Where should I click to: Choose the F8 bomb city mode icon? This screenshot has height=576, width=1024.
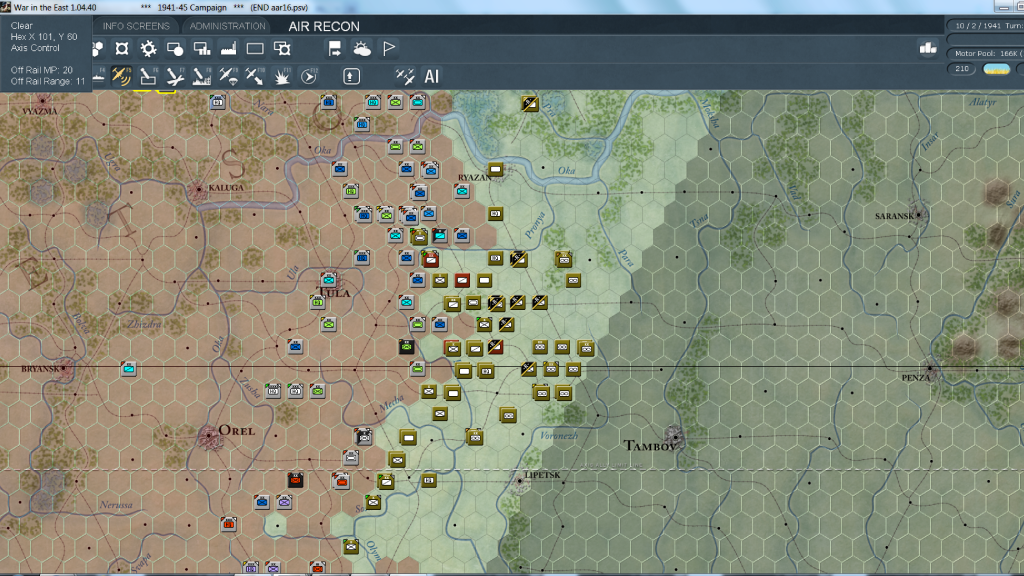point(202,75)
